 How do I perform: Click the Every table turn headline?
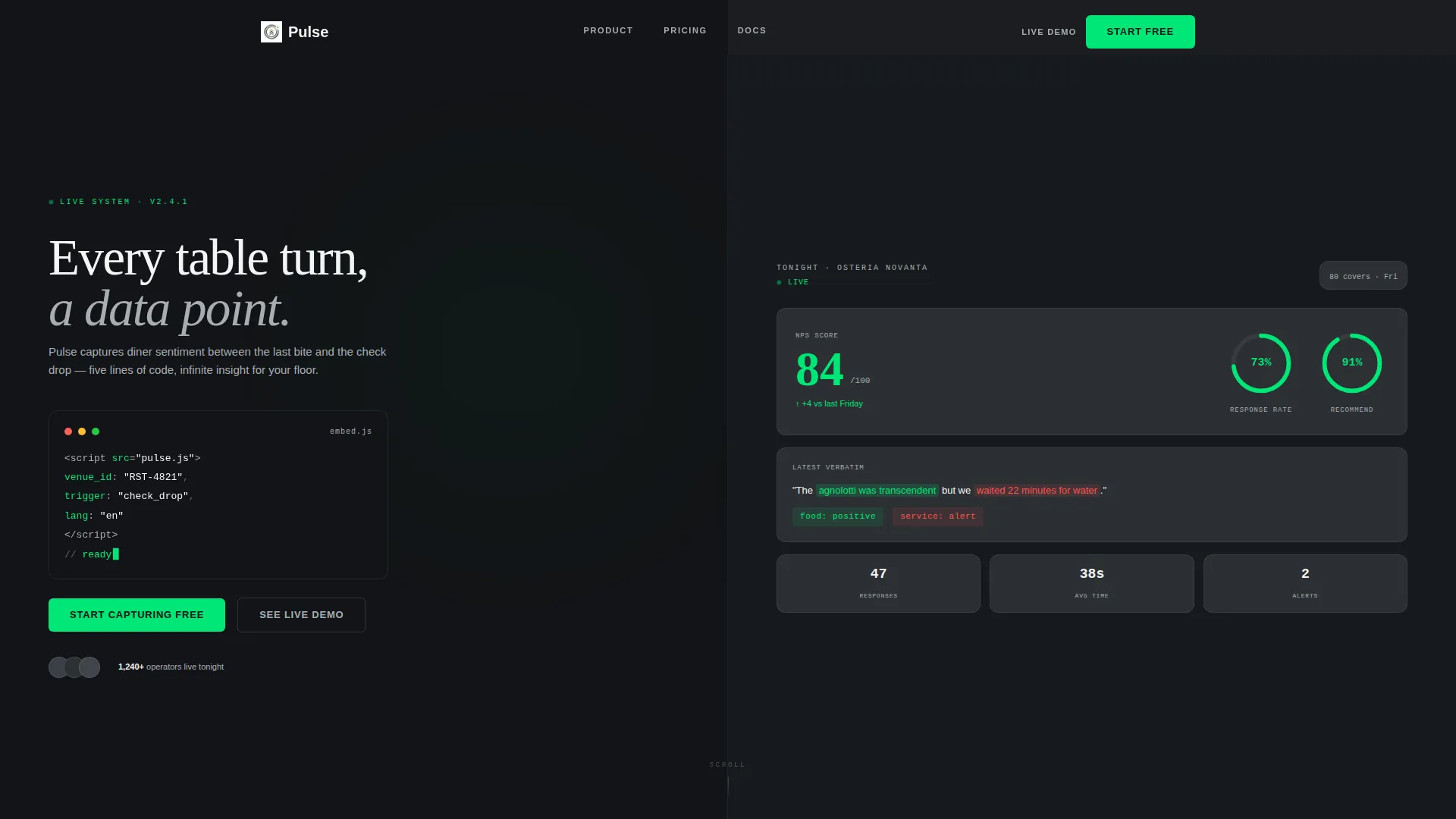pyautogui.click(x=208, y=283)
